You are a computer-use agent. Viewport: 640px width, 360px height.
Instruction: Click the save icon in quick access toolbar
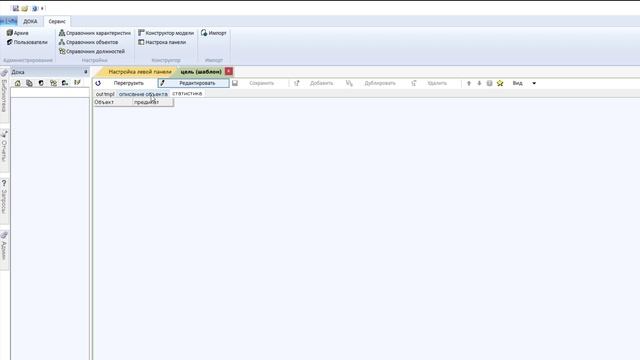coord(16,8)
